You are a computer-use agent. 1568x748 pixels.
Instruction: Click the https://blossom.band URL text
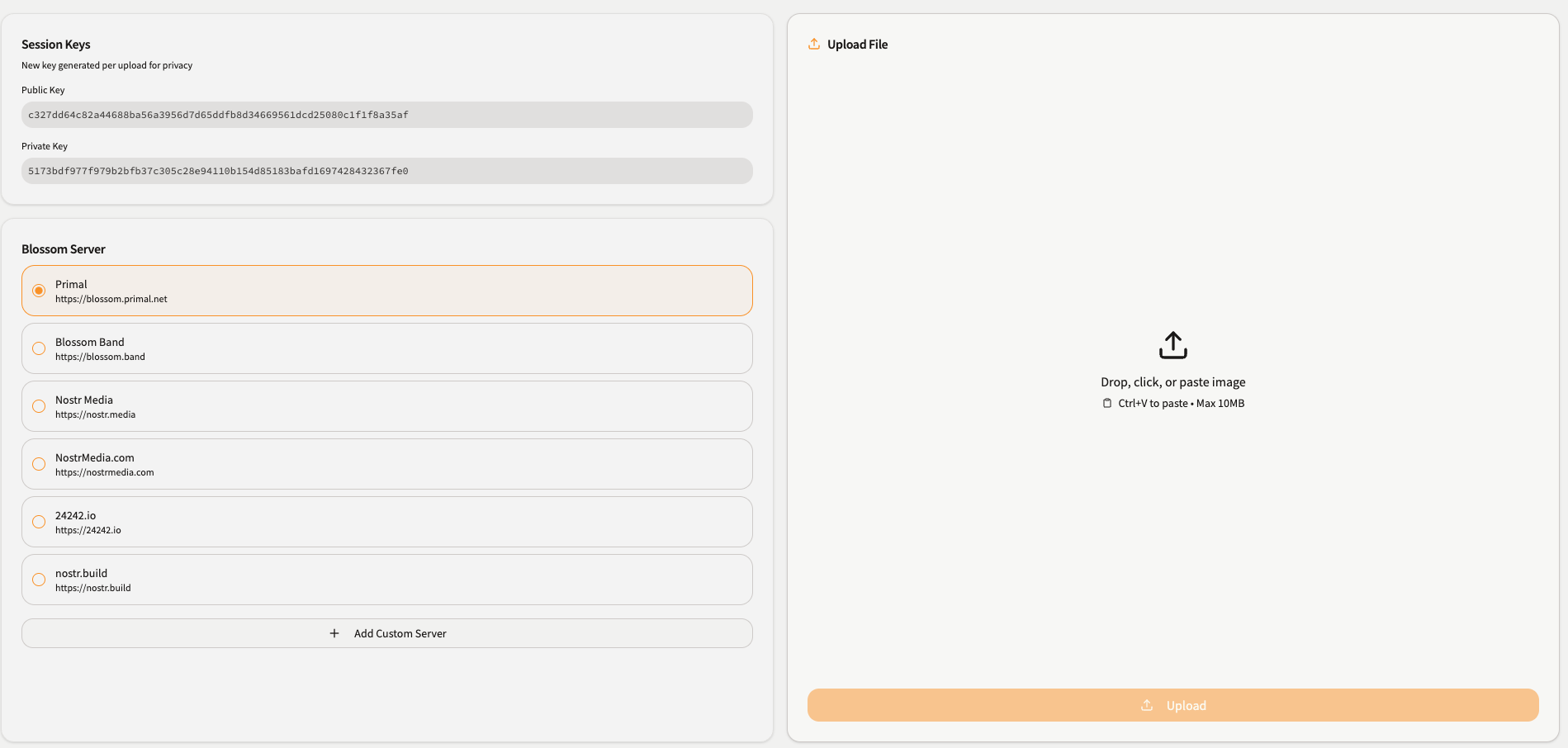[100, 357]
